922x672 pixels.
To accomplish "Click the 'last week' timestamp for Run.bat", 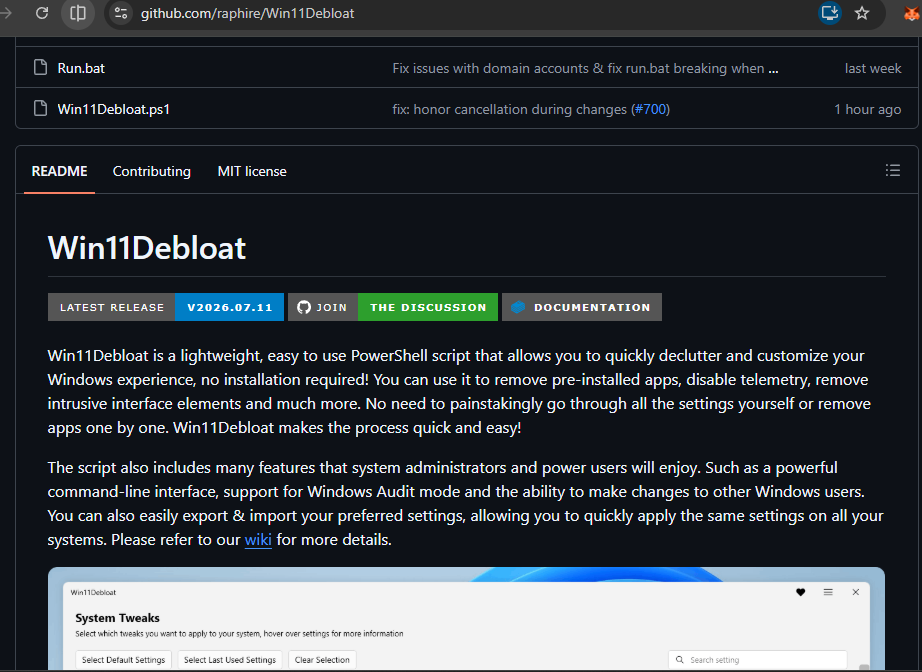I will click(873, 68).
